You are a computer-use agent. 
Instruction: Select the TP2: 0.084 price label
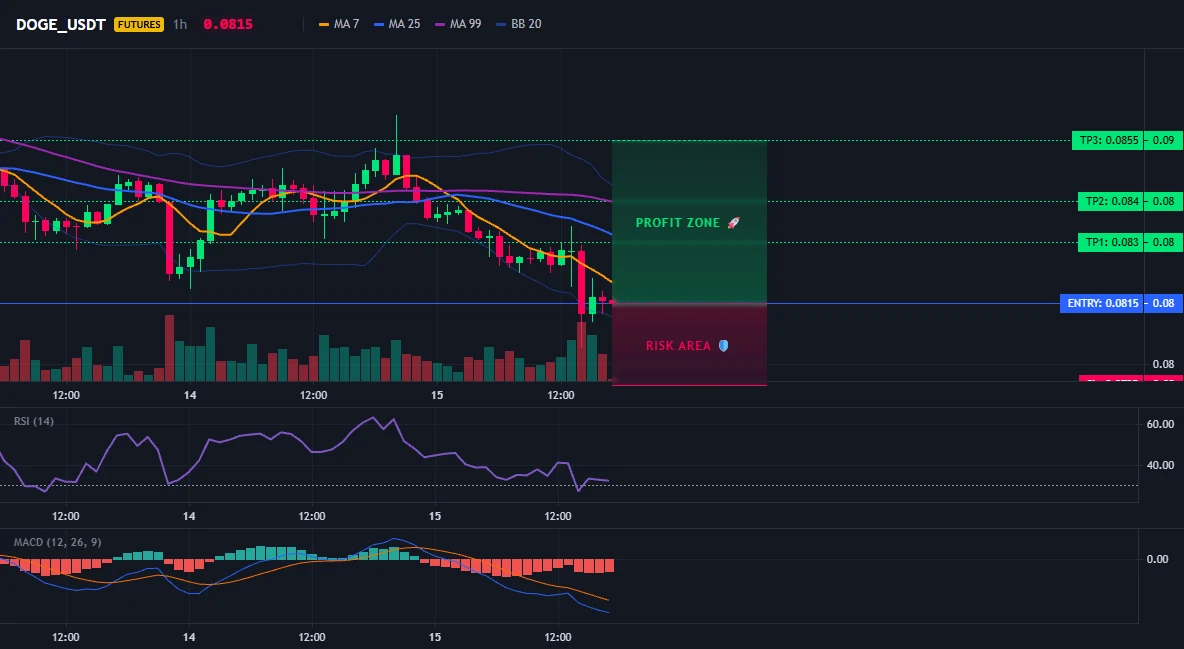1111,201
